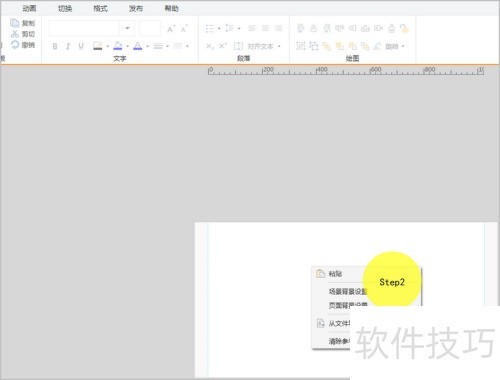The height and width of the screenshot is (380, 500).
Task: Switch to the 切换 ribbon tab
Action: click(x=65, y=8)
